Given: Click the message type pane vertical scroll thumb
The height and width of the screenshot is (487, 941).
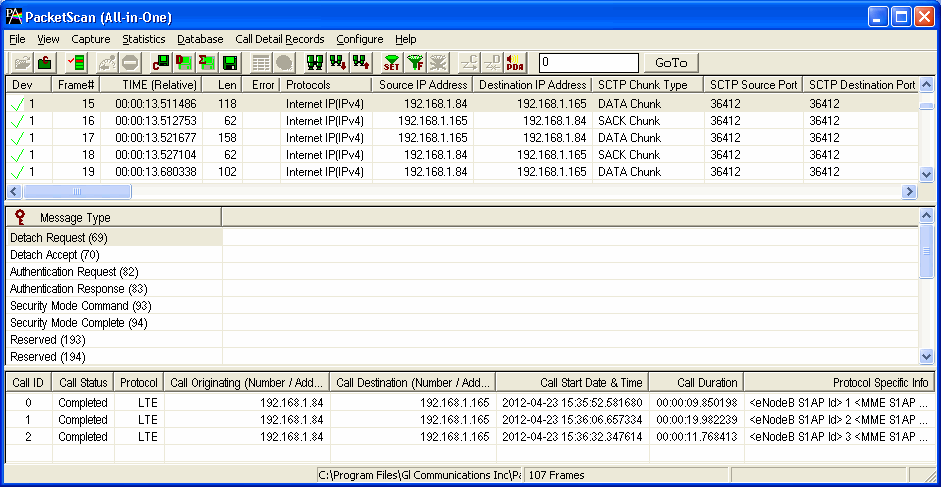Looking at the screenshot, I should [926, 252].
